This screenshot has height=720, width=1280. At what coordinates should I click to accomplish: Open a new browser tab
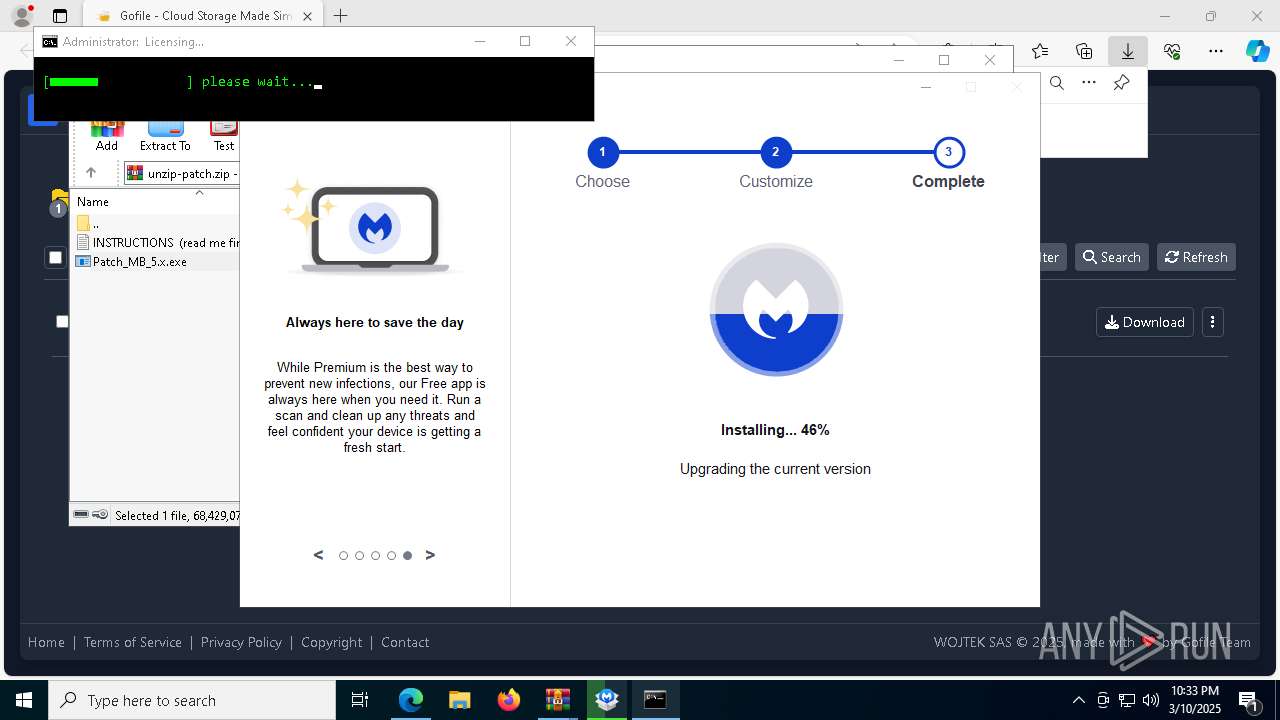tap(341, 16)
